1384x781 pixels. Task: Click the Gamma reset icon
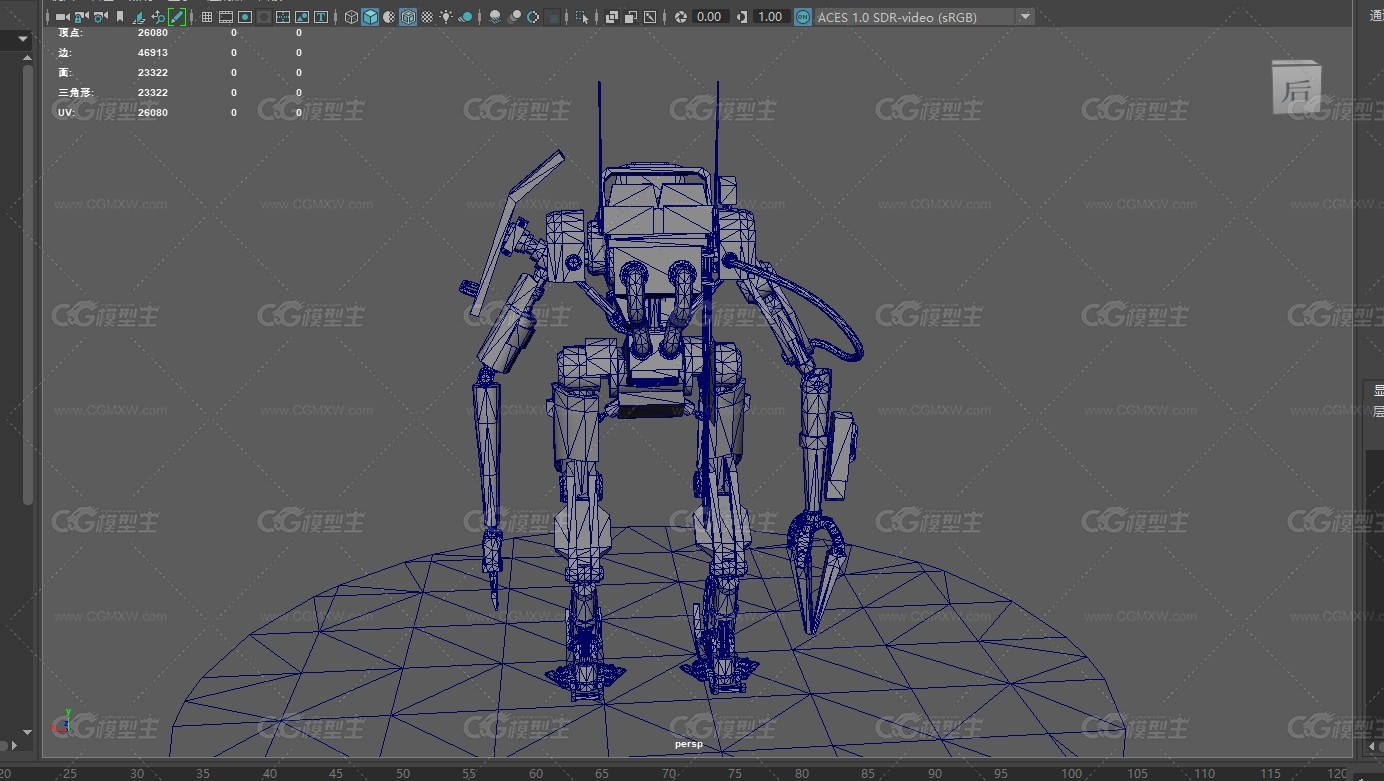pyautogui.click(x=741, y=17)
